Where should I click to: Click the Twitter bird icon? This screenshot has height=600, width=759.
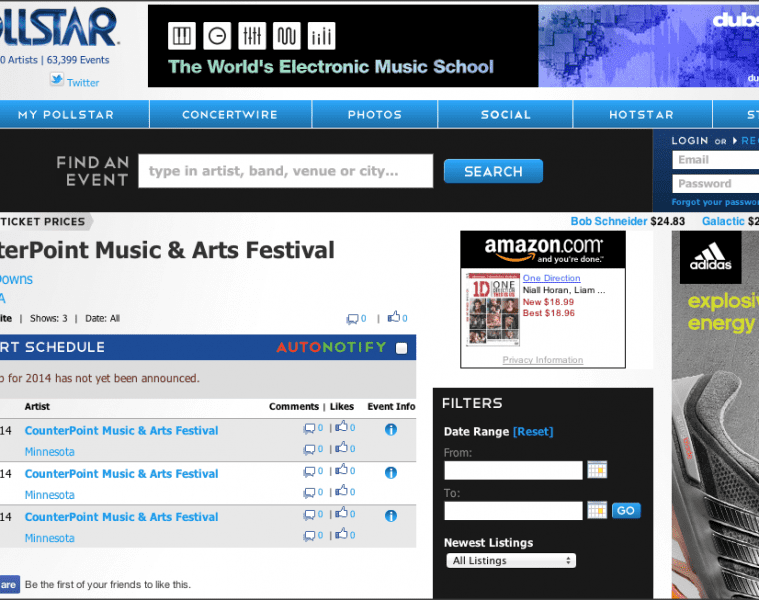click(57, 81)
